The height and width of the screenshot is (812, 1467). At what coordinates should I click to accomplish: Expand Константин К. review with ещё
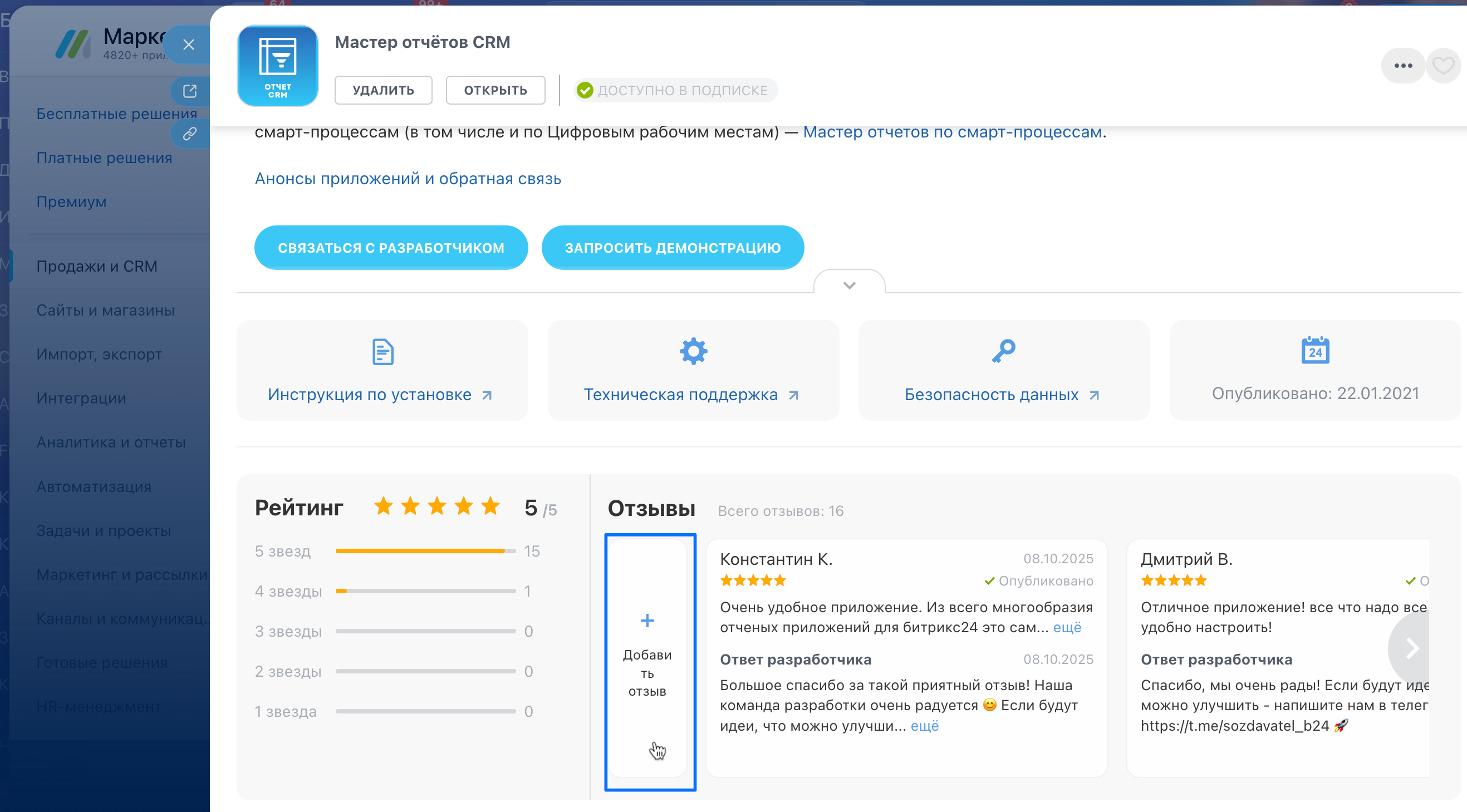click(x=1067, y=627)
